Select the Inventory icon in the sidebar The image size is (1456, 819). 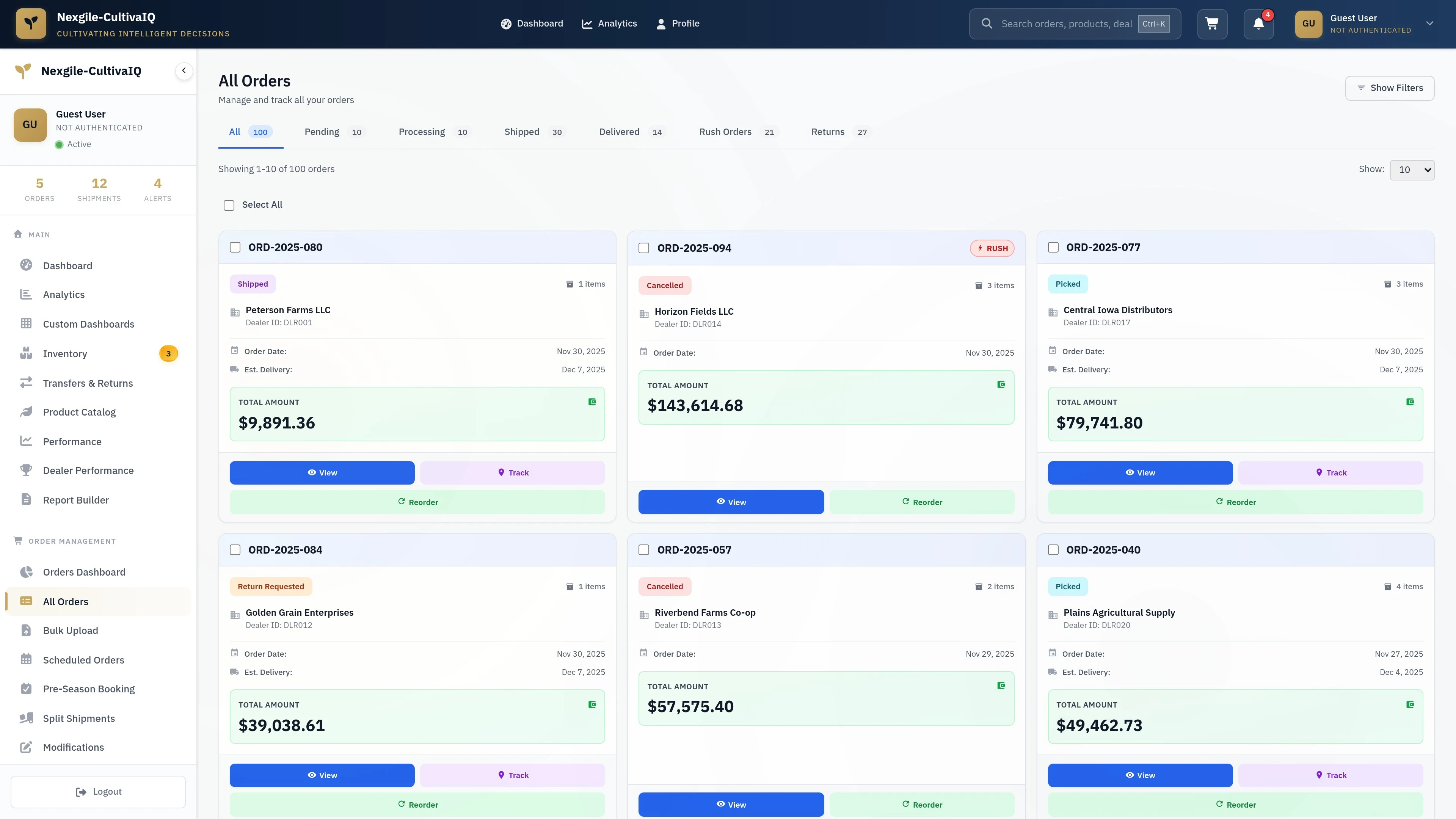coord(26,353)
